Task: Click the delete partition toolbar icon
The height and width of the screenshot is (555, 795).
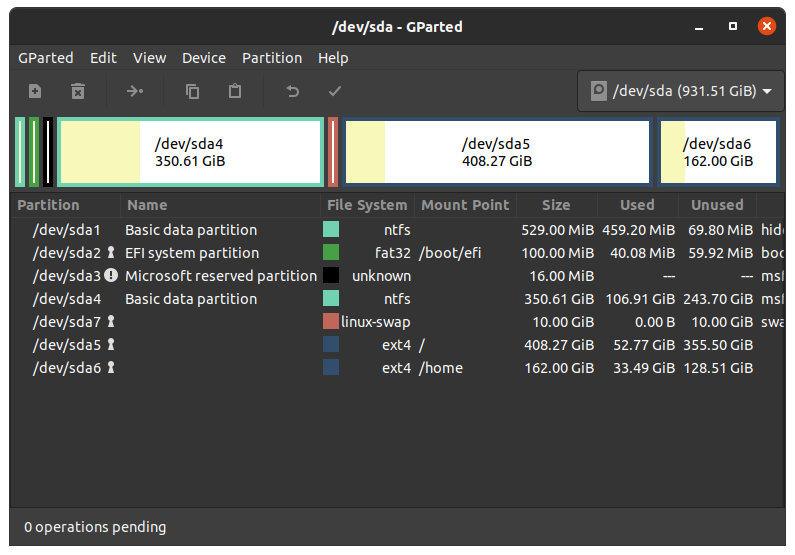Action: tap(78, 91)
